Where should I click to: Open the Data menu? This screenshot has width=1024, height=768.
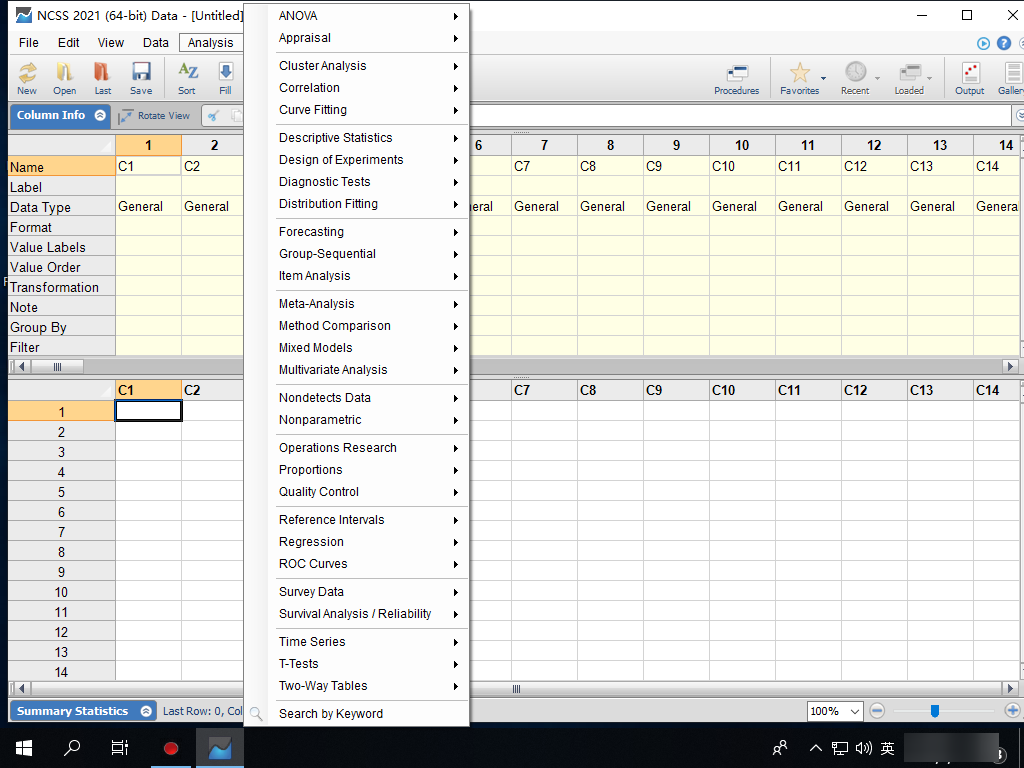click(x=155, y=43)
